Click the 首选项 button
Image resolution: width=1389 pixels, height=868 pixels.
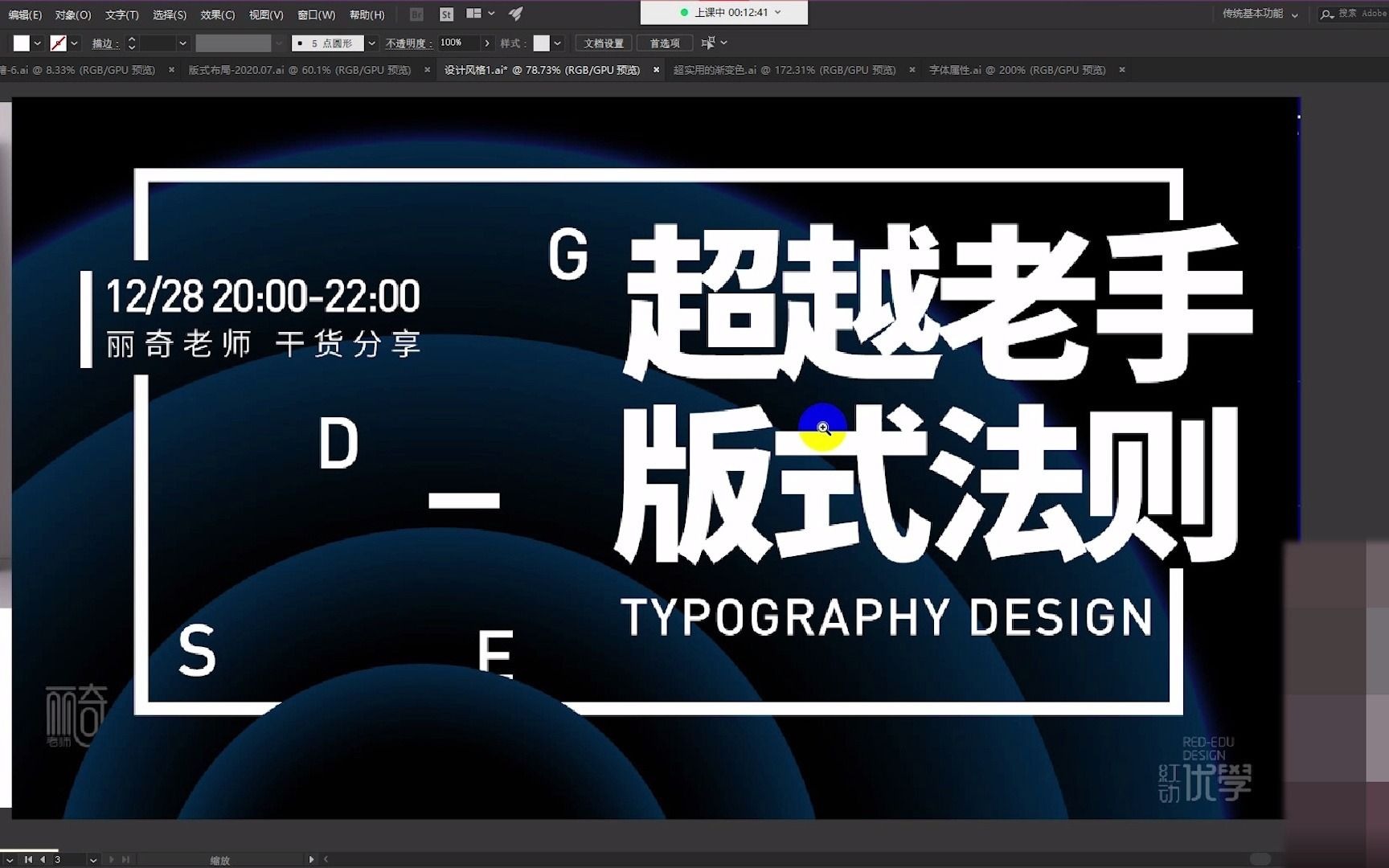665,43
